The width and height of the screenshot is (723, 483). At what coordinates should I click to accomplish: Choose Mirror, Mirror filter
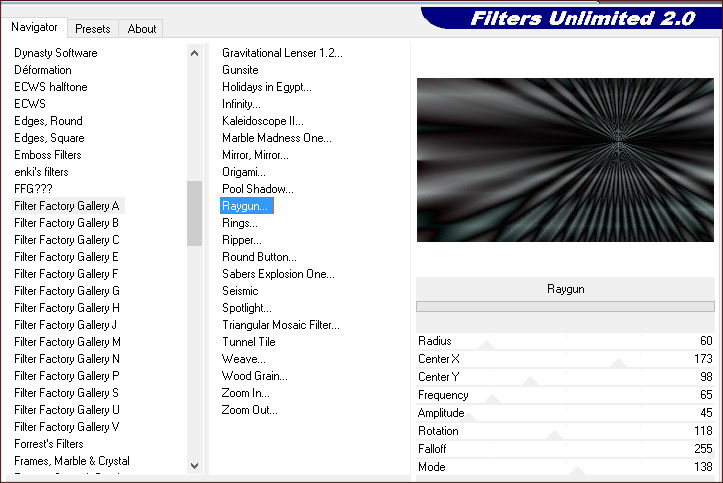(x=255, y=155)
